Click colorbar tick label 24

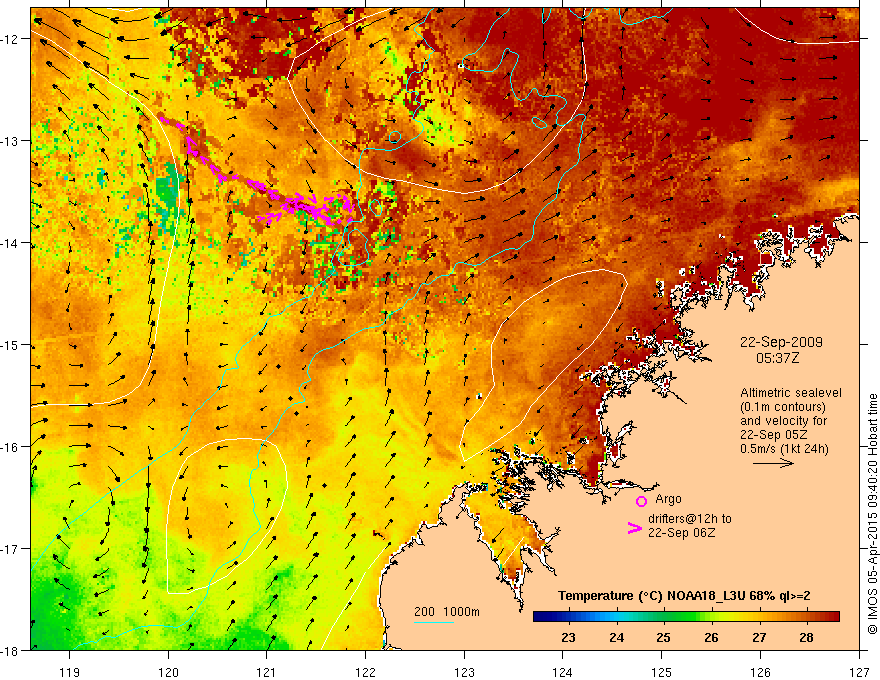point(616,637)
